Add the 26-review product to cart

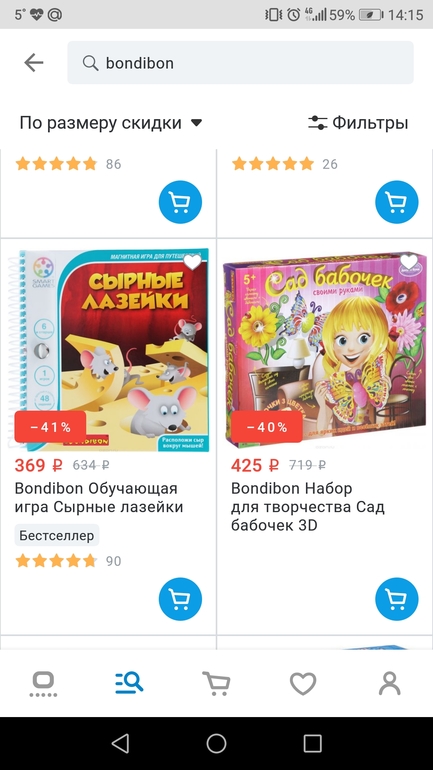coord(397,202)
